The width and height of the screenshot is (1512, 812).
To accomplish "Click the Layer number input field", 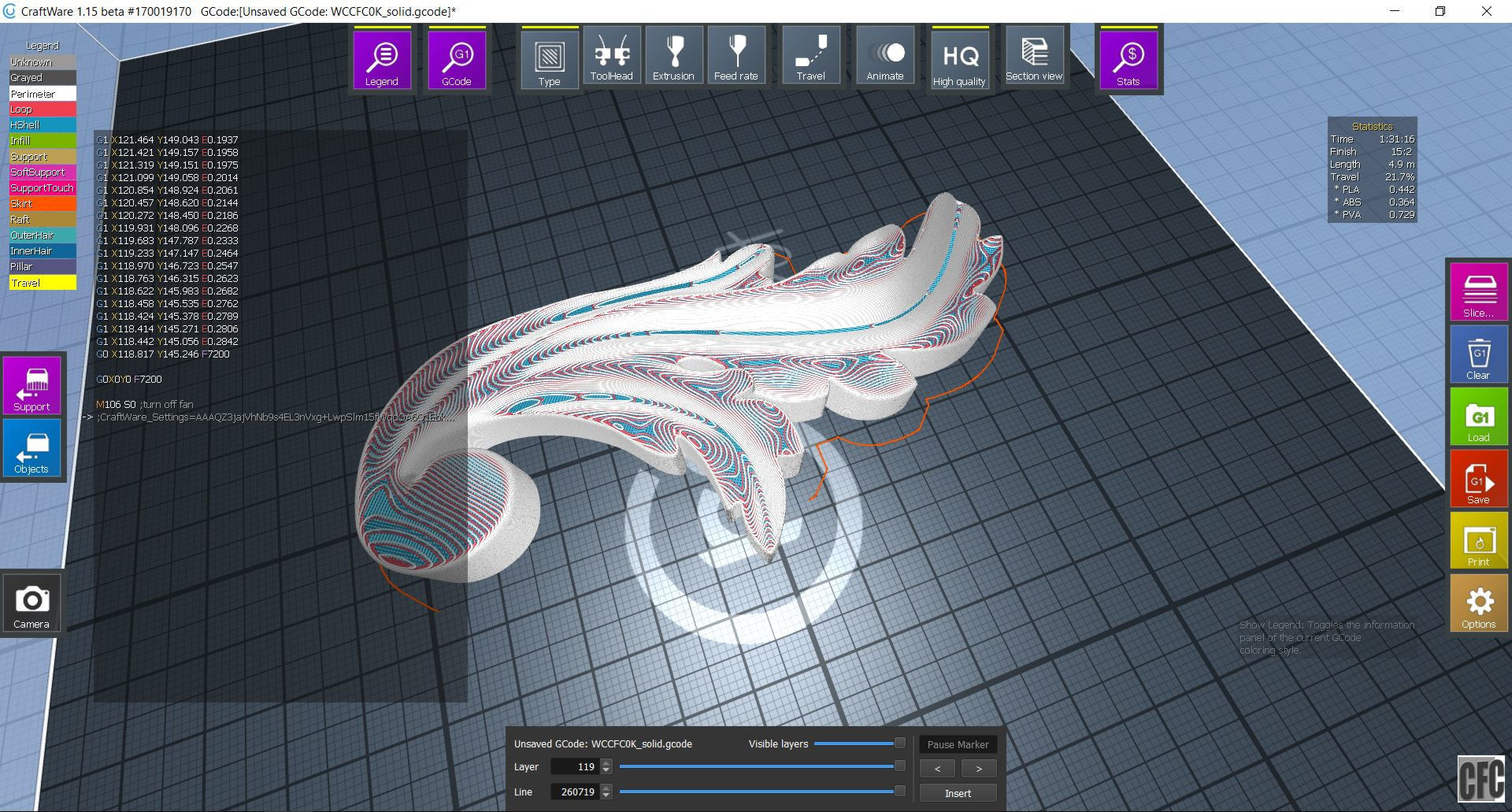I will (x=575, y=767).
